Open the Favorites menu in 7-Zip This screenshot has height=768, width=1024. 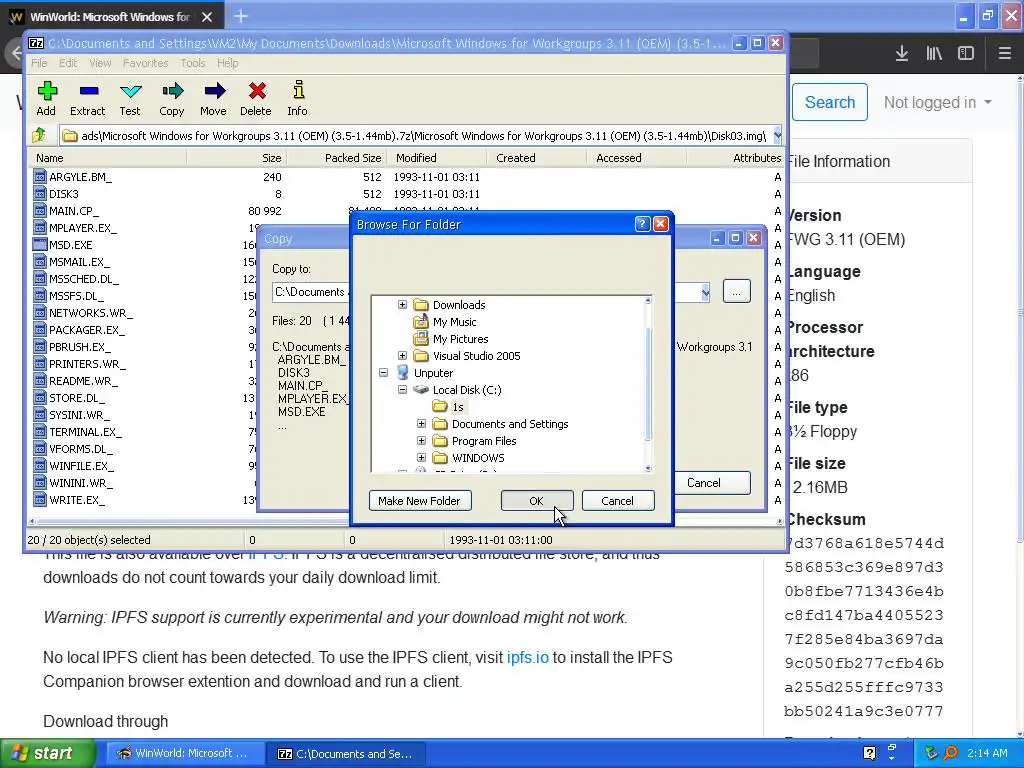point(146,63)
